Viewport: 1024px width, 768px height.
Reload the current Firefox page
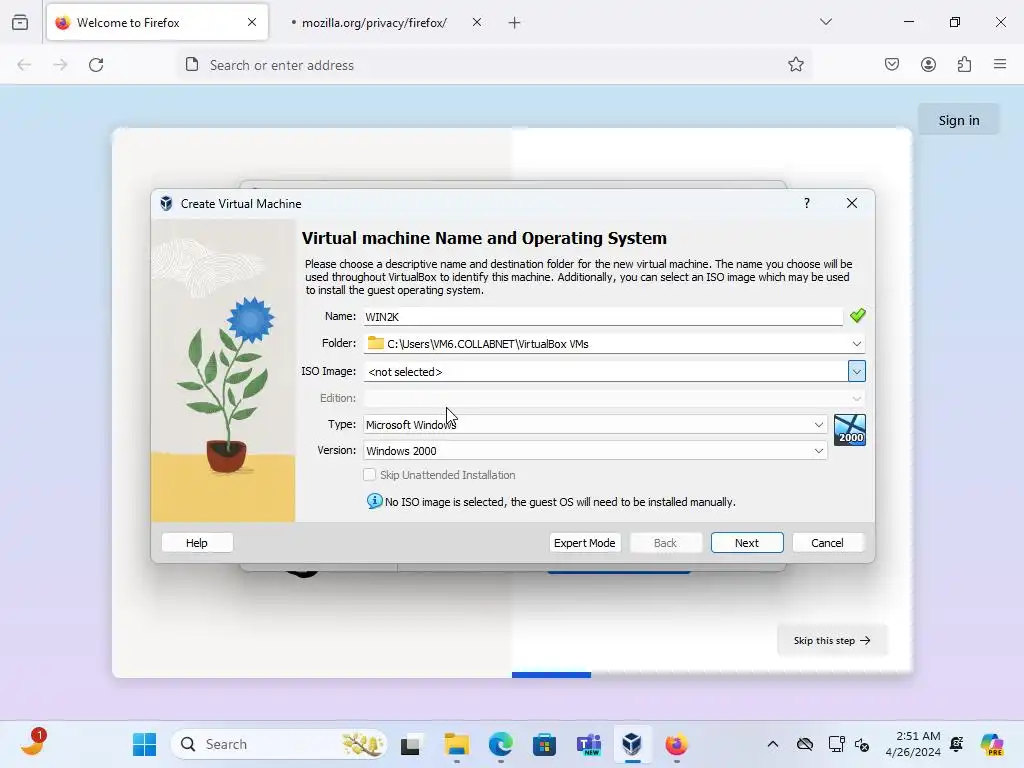[96, 65]
